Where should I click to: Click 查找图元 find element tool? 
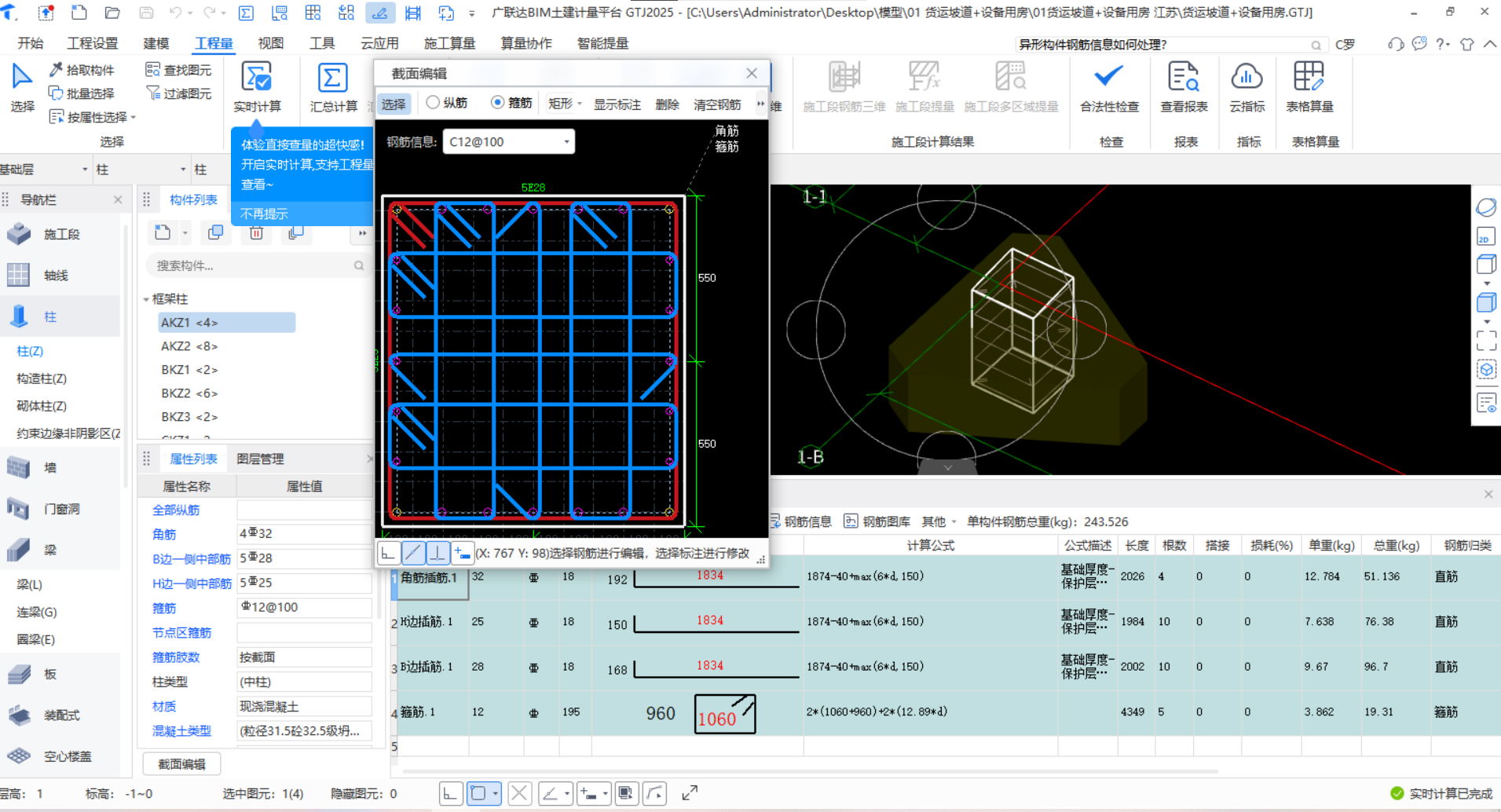(x=178, y=70)
